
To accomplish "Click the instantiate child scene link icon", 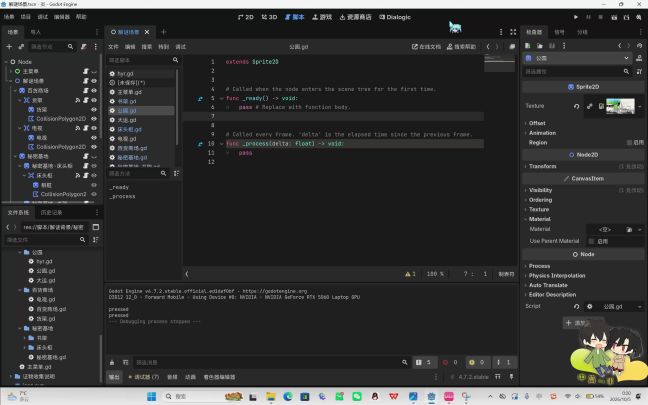I will [x=21, y=47].
